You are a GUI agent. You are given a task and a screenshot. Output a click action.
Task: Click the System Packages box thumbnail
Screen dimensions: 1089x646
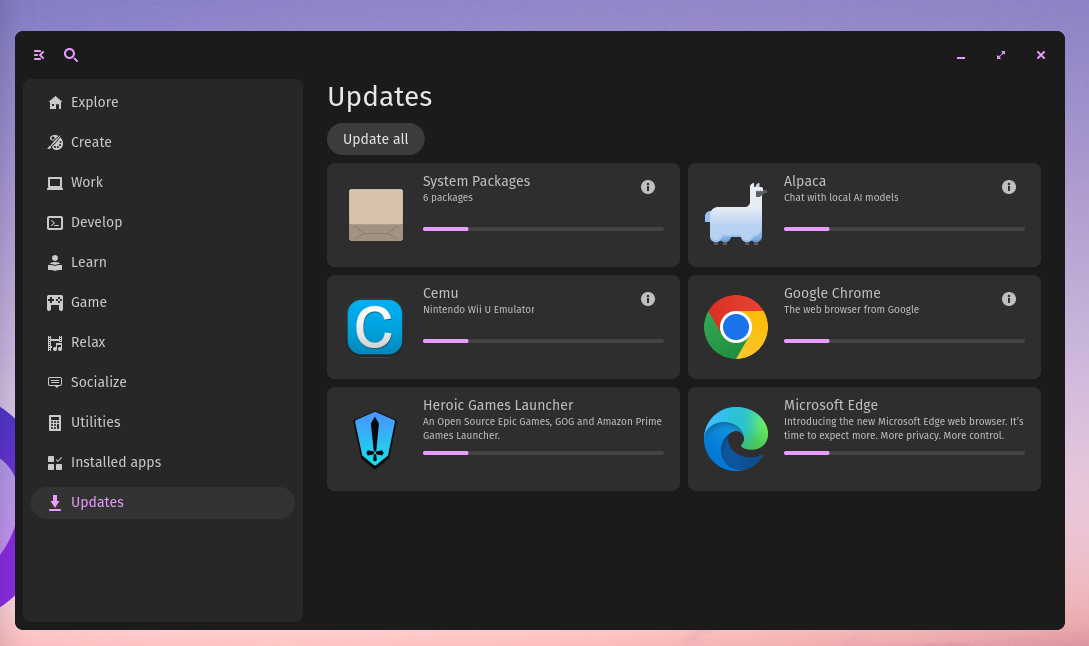coord(376,215)
